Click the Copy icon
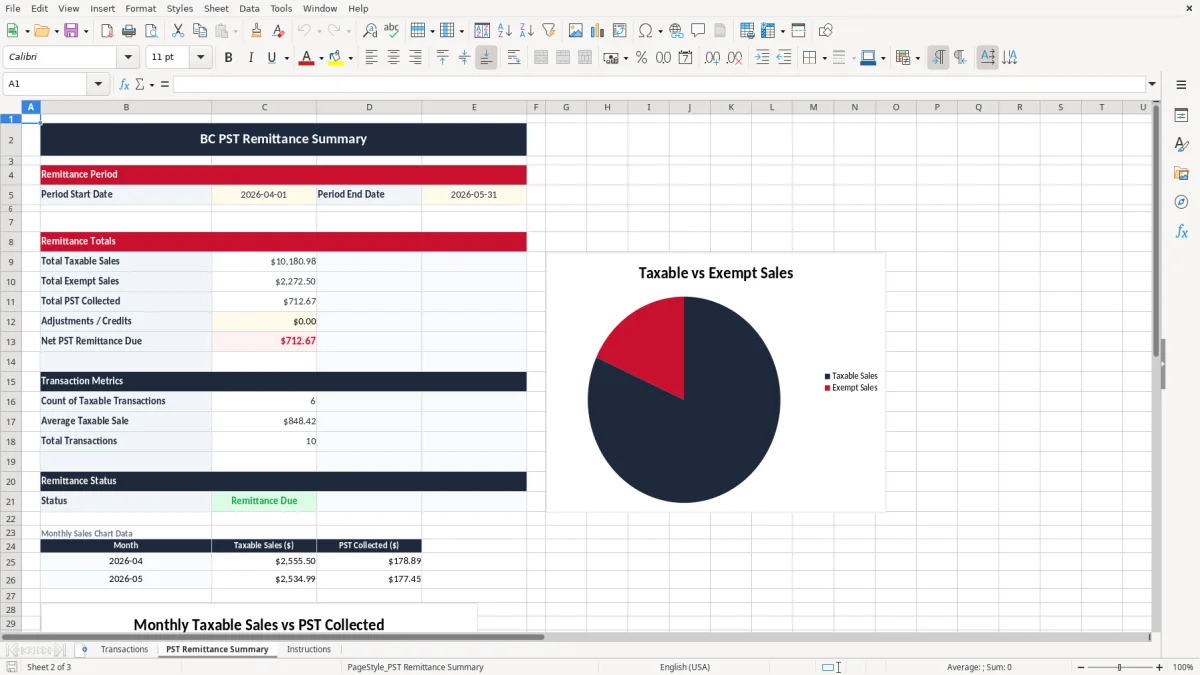This screenshot has height=675, width=1200. (199, 31)
